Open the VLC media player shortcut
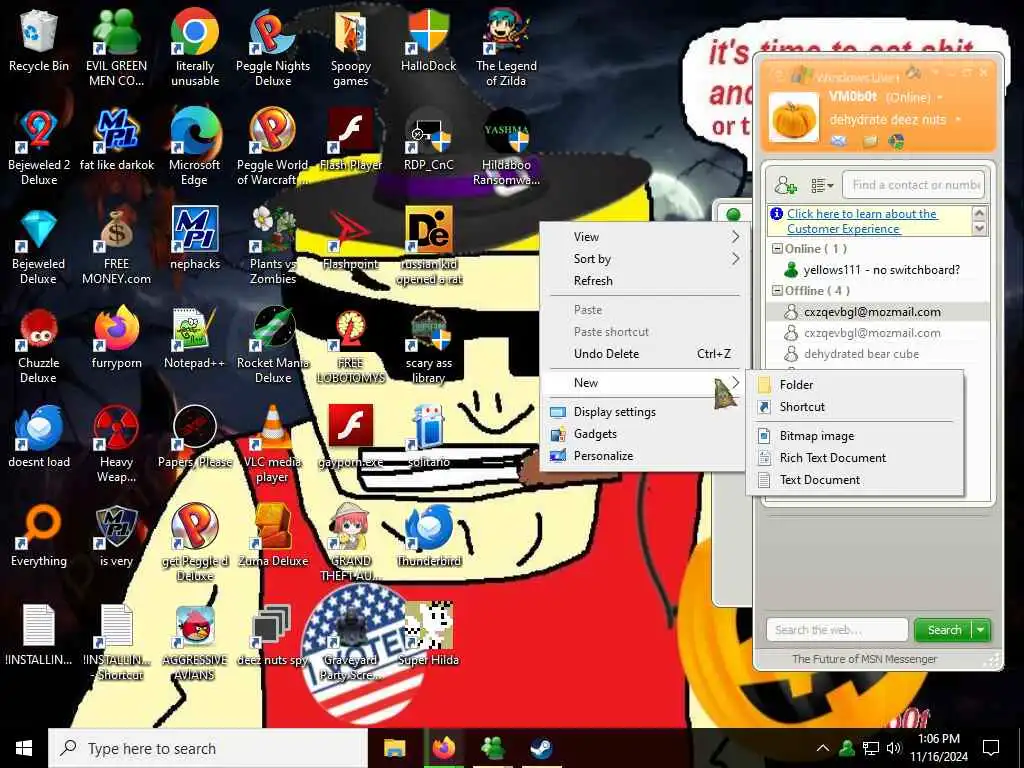1024x768 pixels. coord(272,443)
